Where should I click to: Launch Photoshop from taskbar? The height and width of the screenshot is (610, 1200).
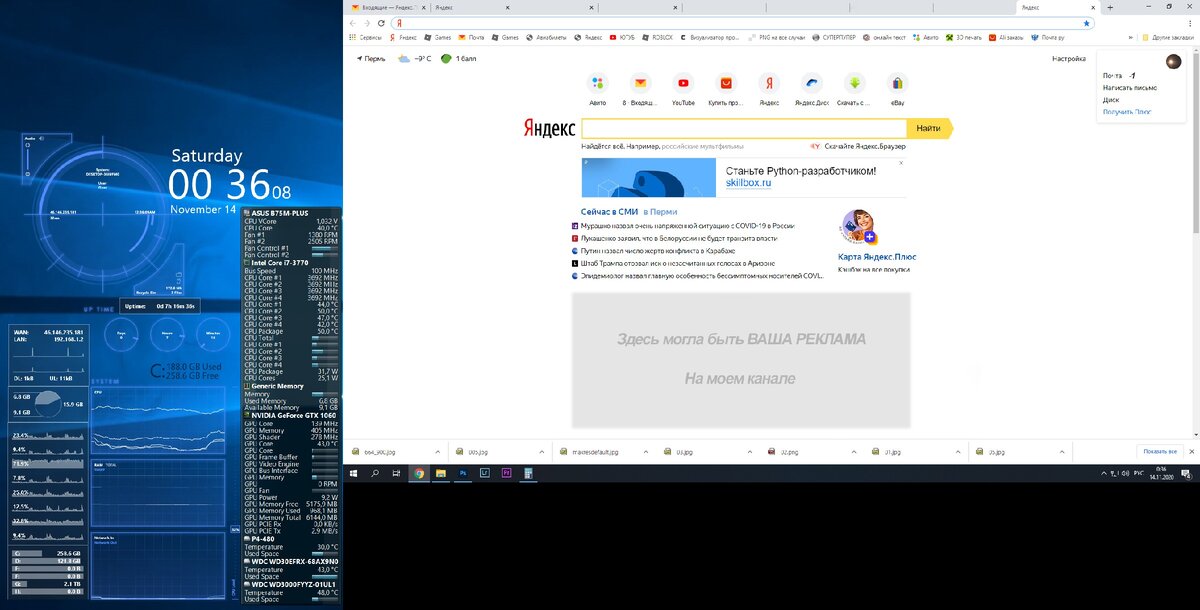pos(463,473)
